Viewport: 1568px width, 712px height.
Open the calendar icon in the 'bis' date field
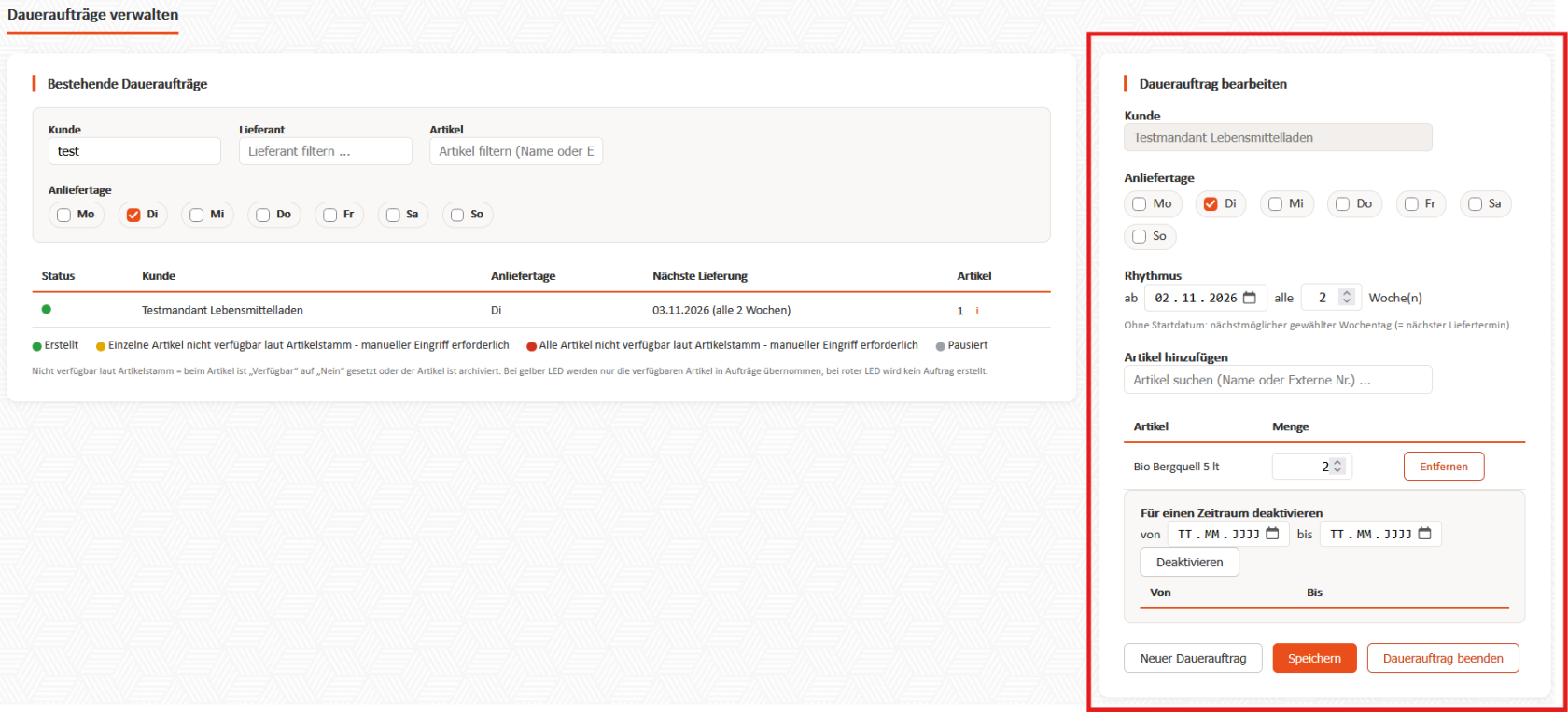click(1424, 534)
